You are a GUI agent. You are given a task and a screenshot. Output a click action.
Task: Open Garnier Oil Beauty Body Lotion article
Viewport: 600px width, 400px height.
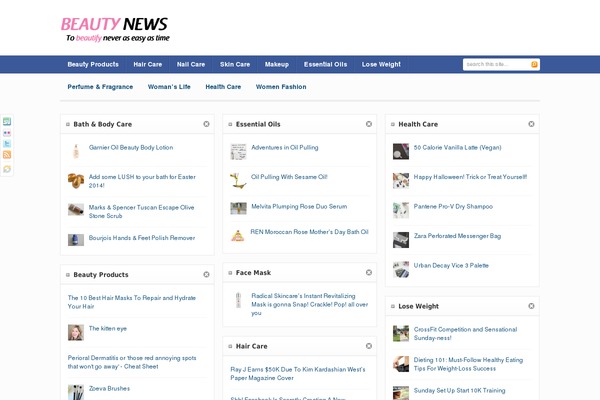(x=131, y=147)
